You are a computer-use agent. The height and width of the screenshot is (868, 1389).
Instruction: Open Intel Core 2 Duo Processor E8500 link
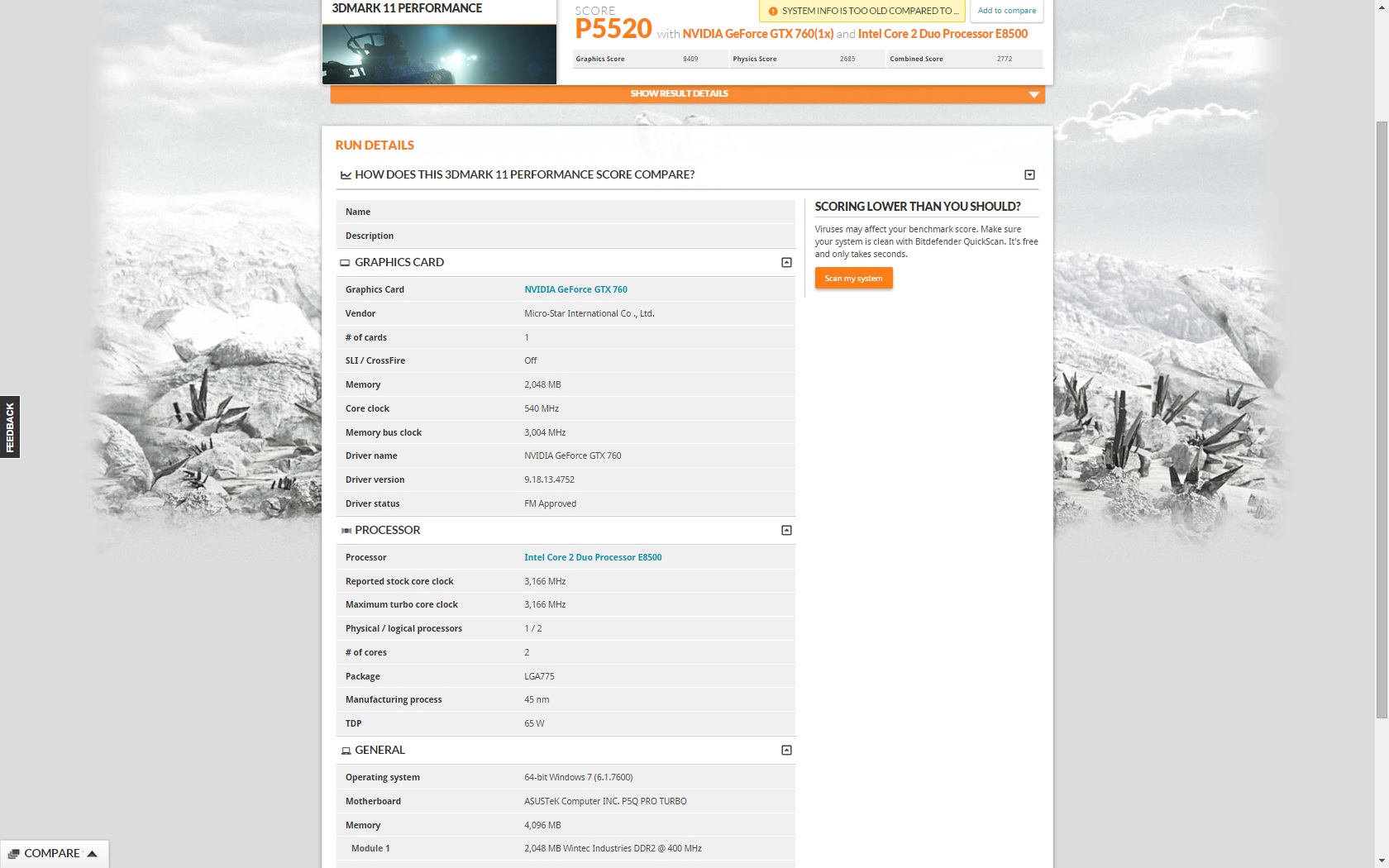click(593, 558)
